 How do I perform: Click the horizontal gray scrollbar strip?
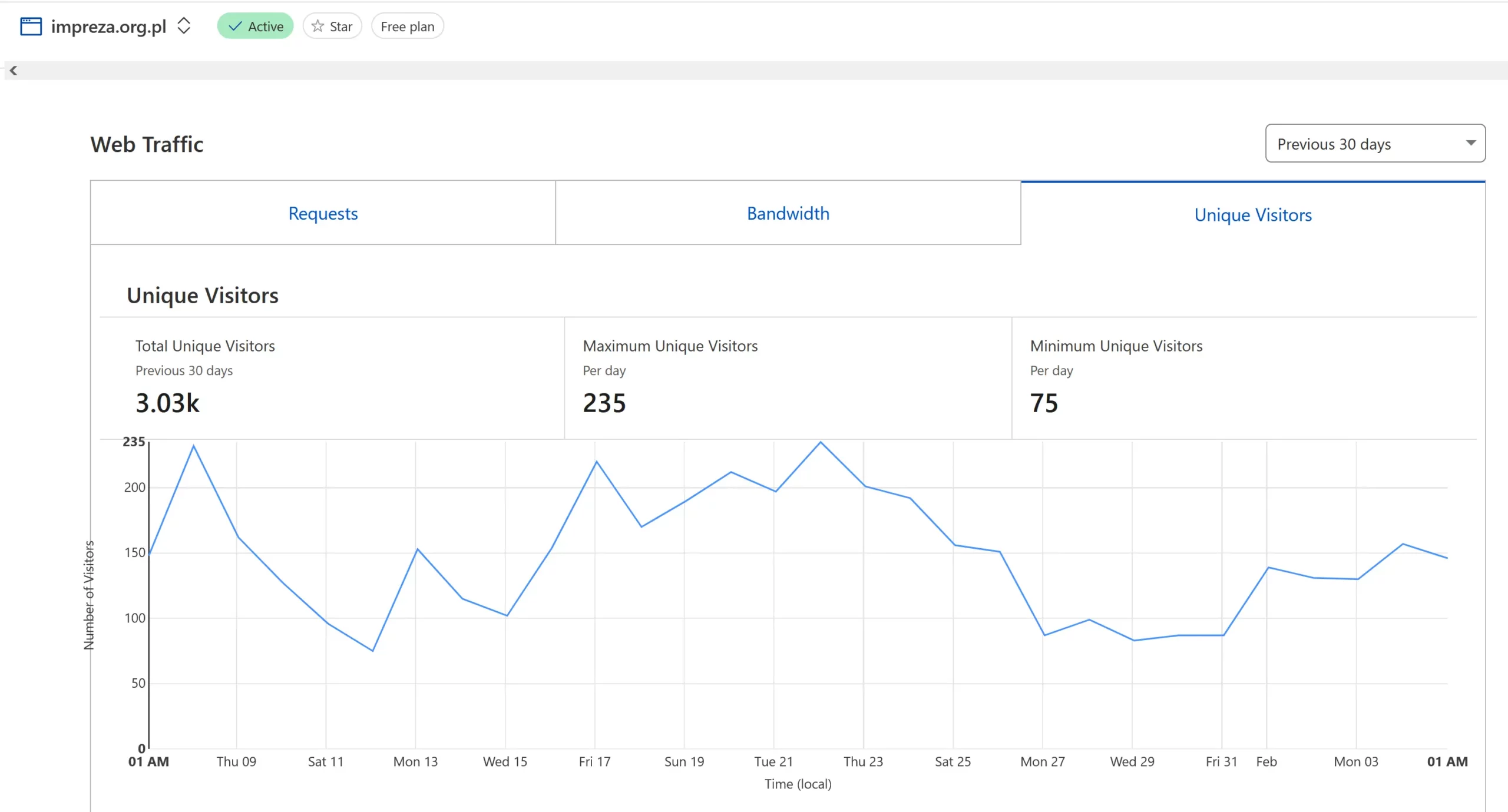point(754,71)
